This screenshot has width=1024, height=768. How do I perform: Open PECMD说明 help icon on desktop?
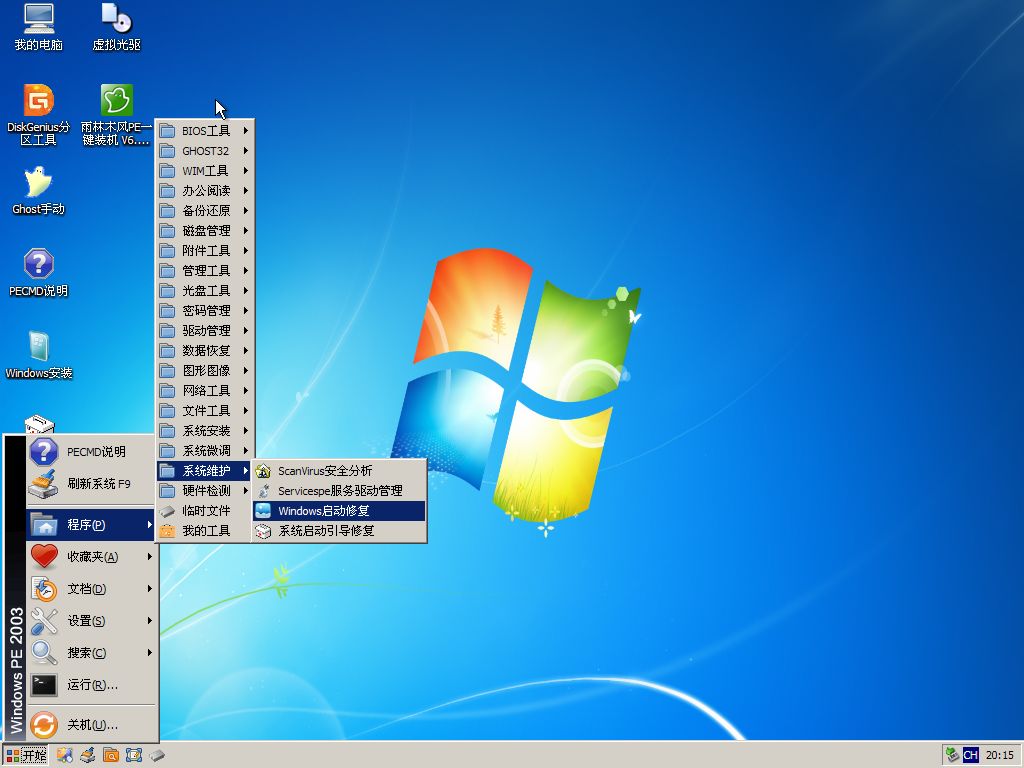(x=38, y=266)
